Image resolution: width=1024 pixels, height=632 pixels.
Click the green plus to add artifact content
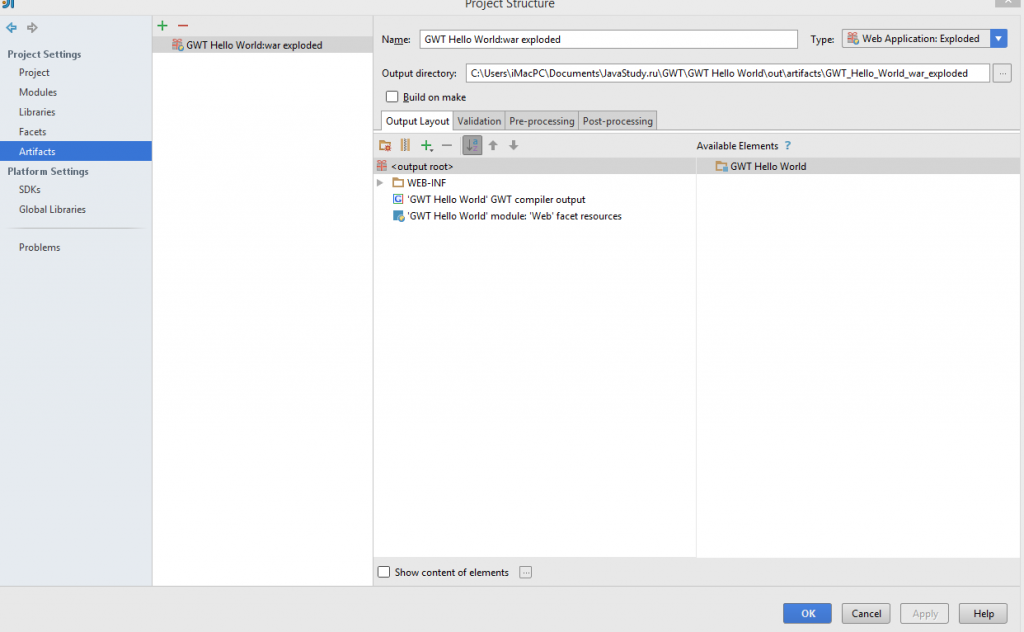pos(426,145)
